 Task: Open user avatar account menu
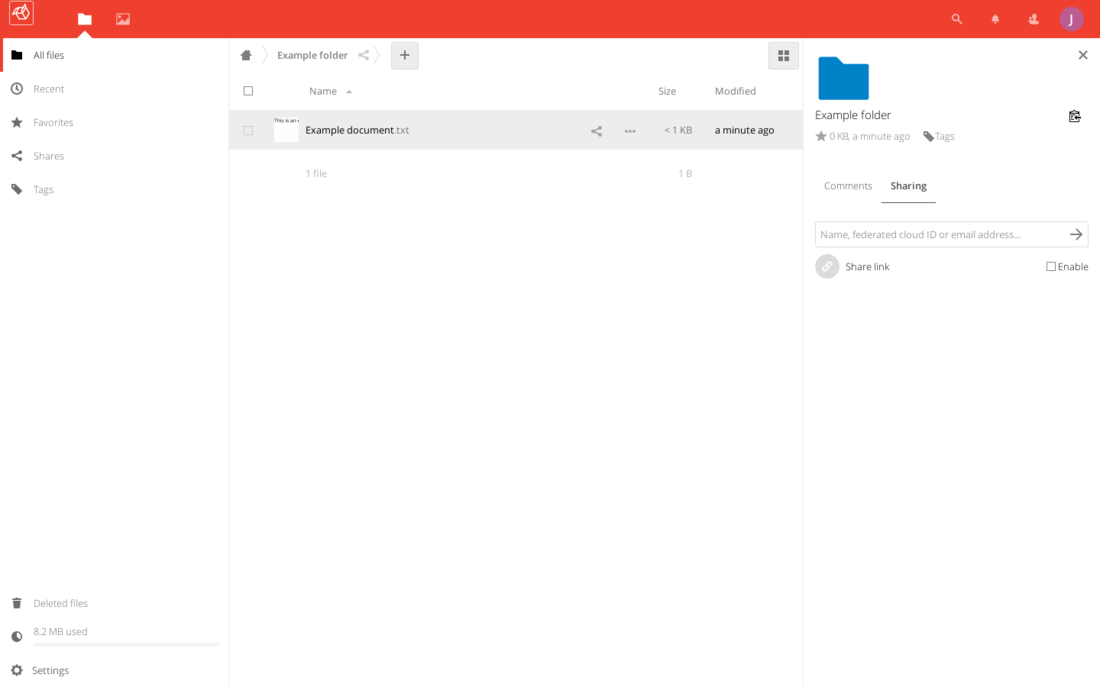click(1071, 19)
